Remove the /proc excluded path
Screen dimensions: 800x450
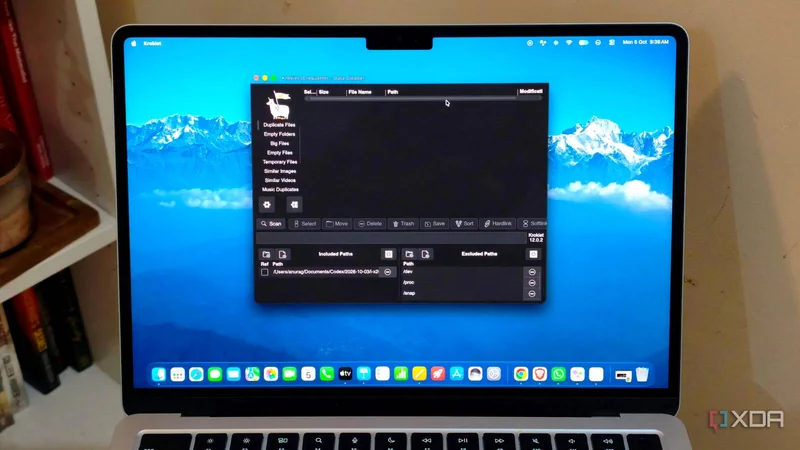point(532,283)
